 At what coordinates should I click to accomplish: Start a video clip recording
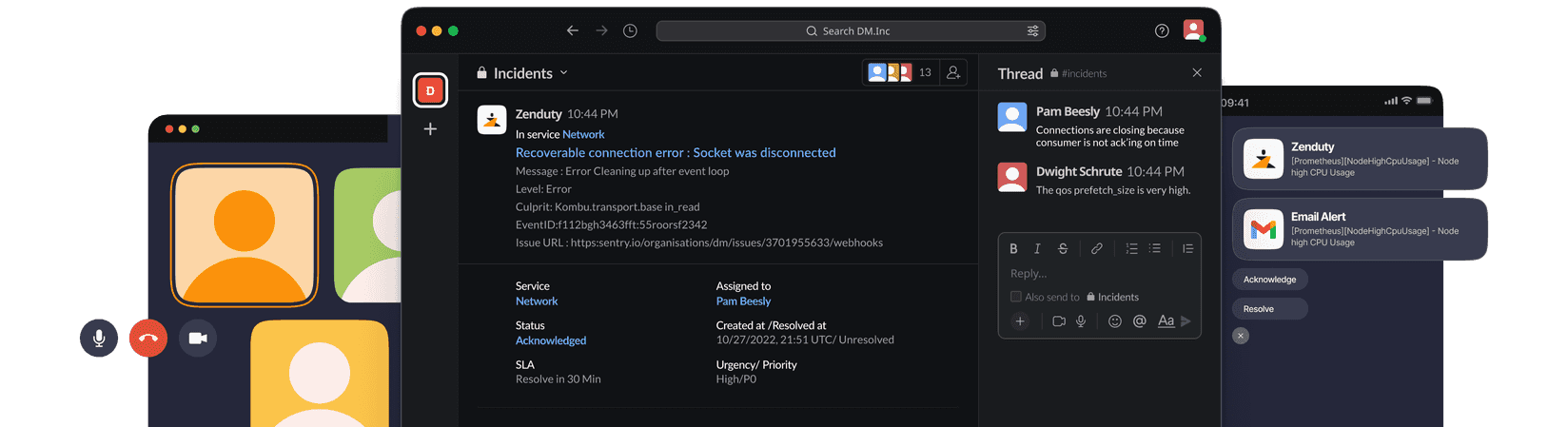pos(1059,321)
